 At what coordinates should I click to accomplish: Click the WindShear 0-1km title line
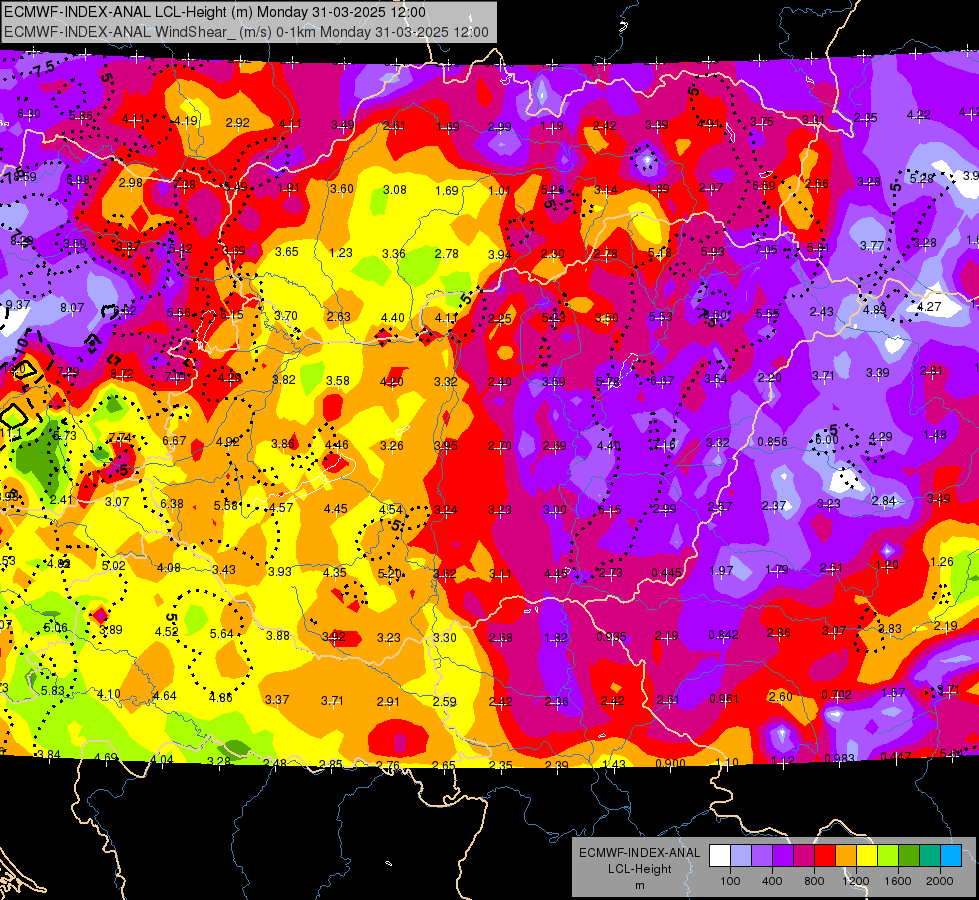pyautogui.click(x=246, y=32)
